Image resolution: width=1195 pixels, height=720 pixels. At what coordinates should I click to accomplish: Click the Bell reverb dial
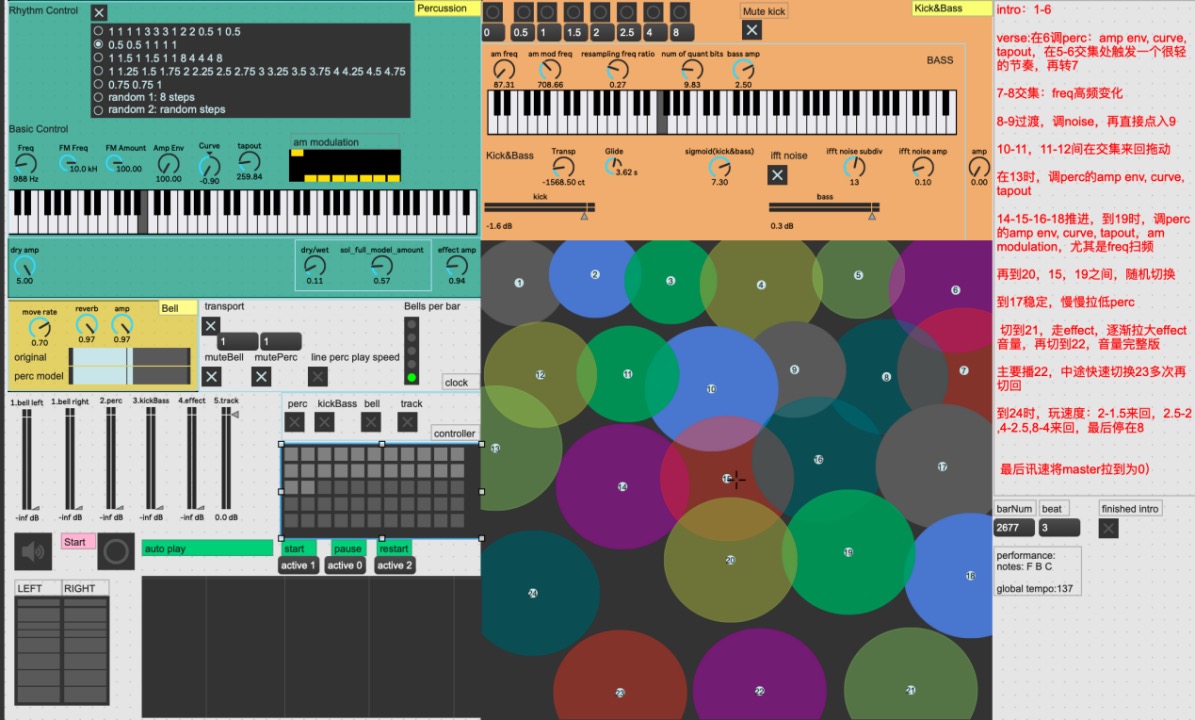click(86, 325)
